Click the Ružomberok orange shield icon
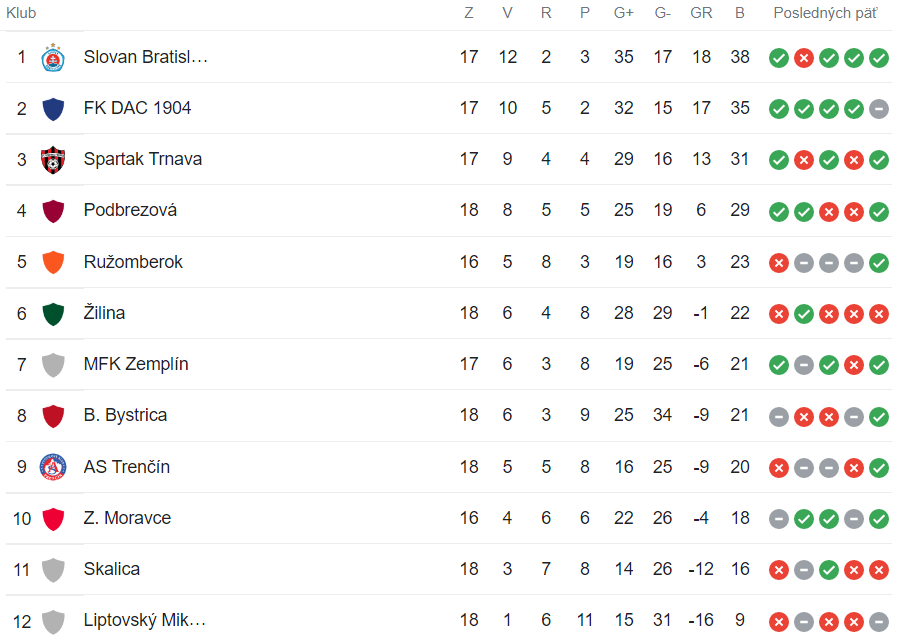This screenshot has width=899, height=642. (x=53, y=262)
